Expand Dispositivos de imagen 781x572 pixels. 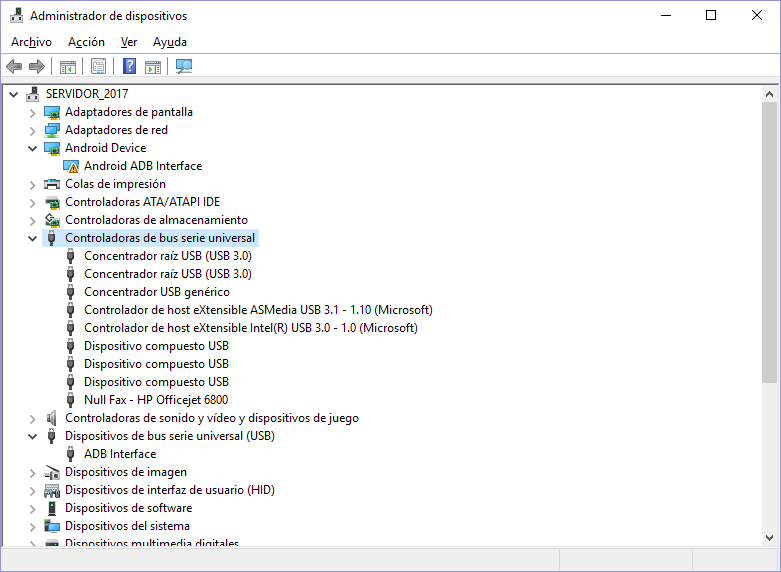32,473
